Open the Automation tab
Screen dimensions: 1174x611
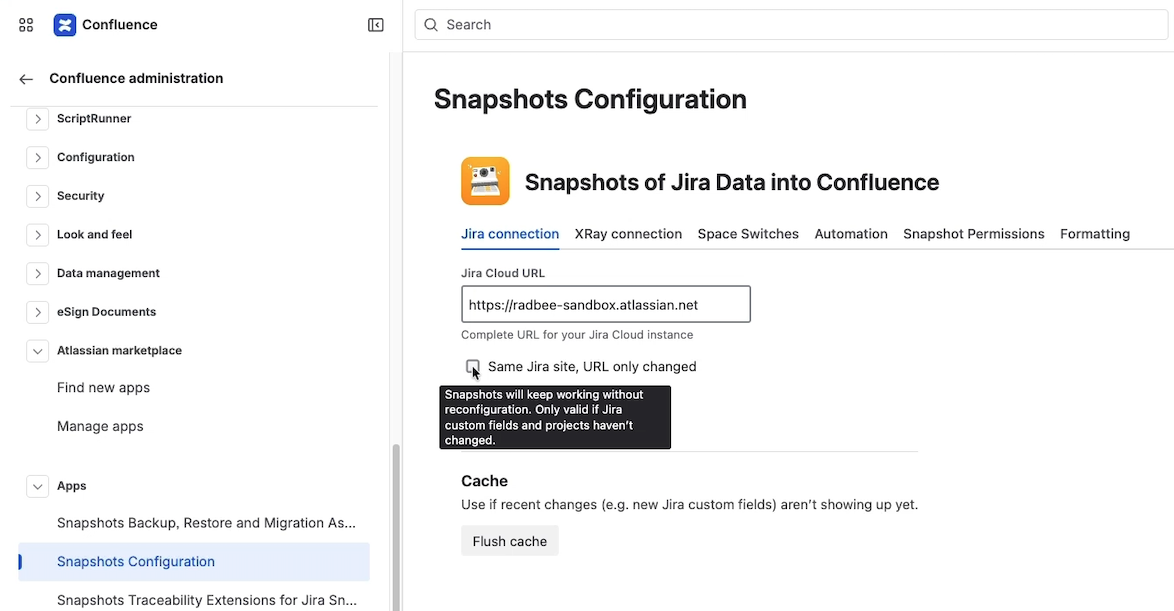pyautogui.click(x=851, y=234)
